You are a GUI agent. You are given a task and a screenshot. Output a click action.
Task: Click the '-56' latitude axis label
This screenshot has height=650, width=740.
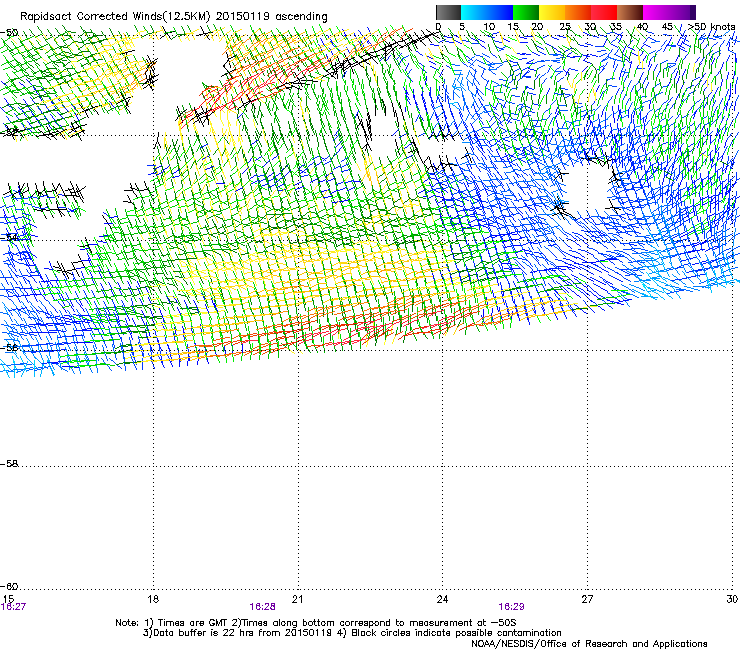(9, 347)
